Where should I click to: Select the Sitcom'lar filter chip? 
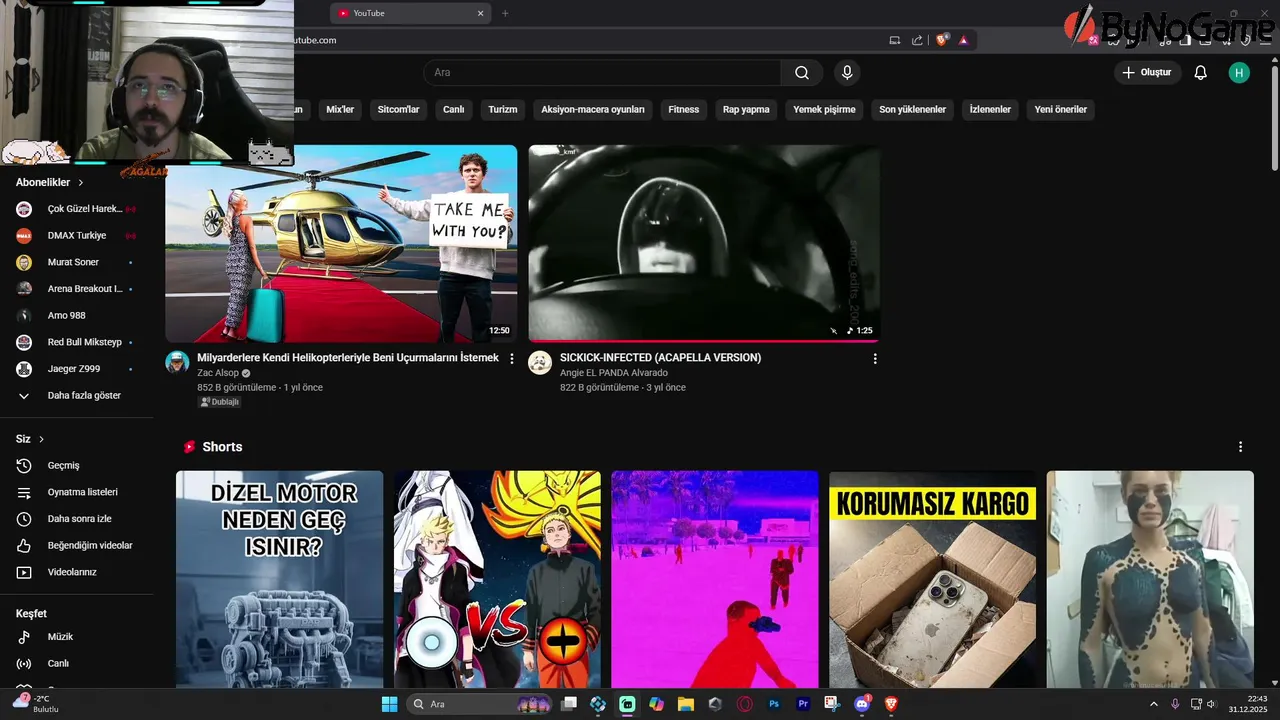[398, 110]
